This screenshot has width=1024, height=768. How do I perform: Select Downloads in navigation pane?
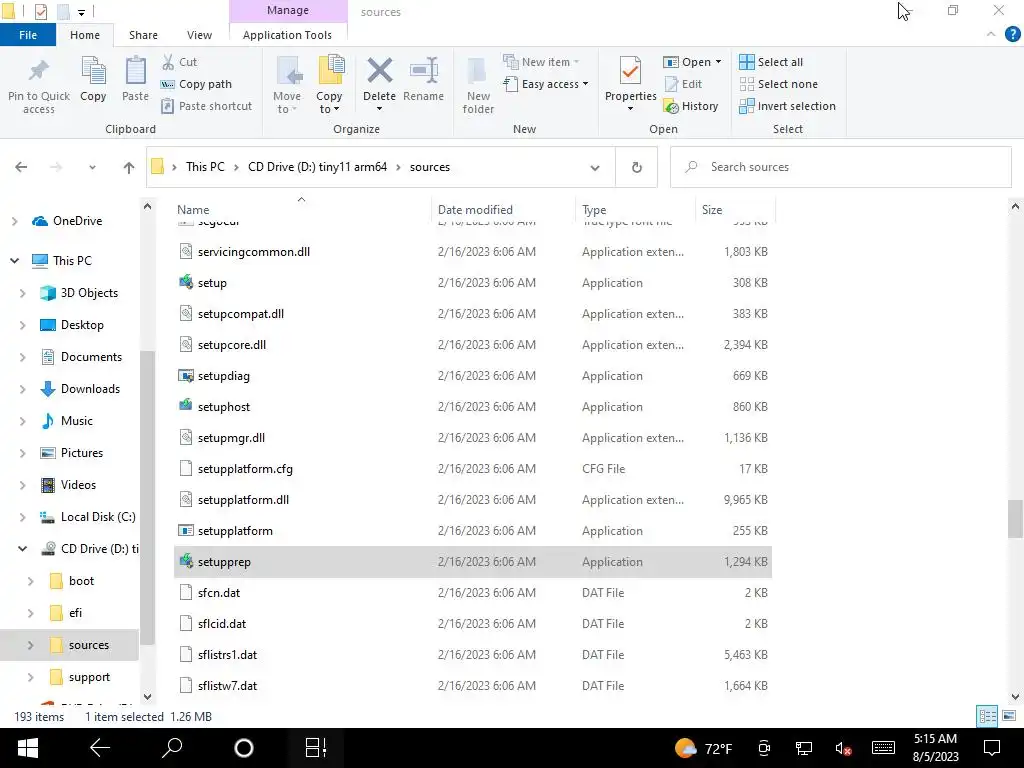(90, 389)
